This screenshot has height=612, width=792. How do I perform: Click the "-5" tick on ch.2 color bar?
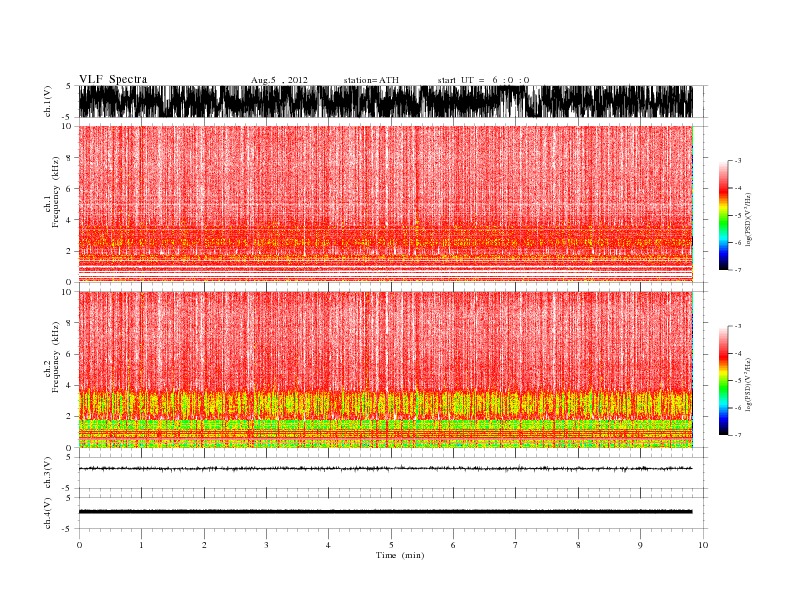737,381
